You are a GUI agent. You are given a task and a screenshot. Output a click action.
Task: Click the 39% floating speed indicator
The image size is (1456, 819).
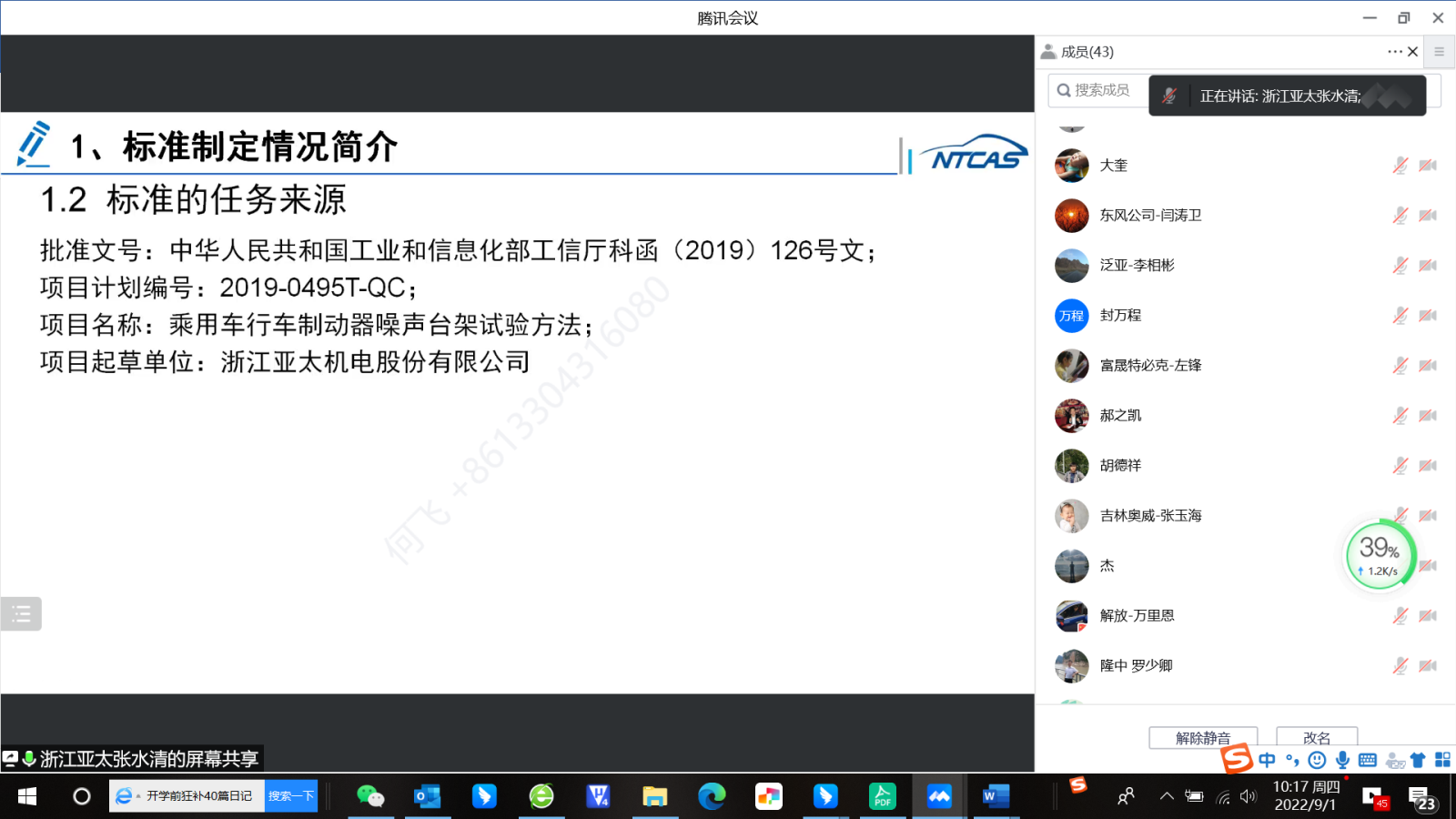[x=1380, y=554]
